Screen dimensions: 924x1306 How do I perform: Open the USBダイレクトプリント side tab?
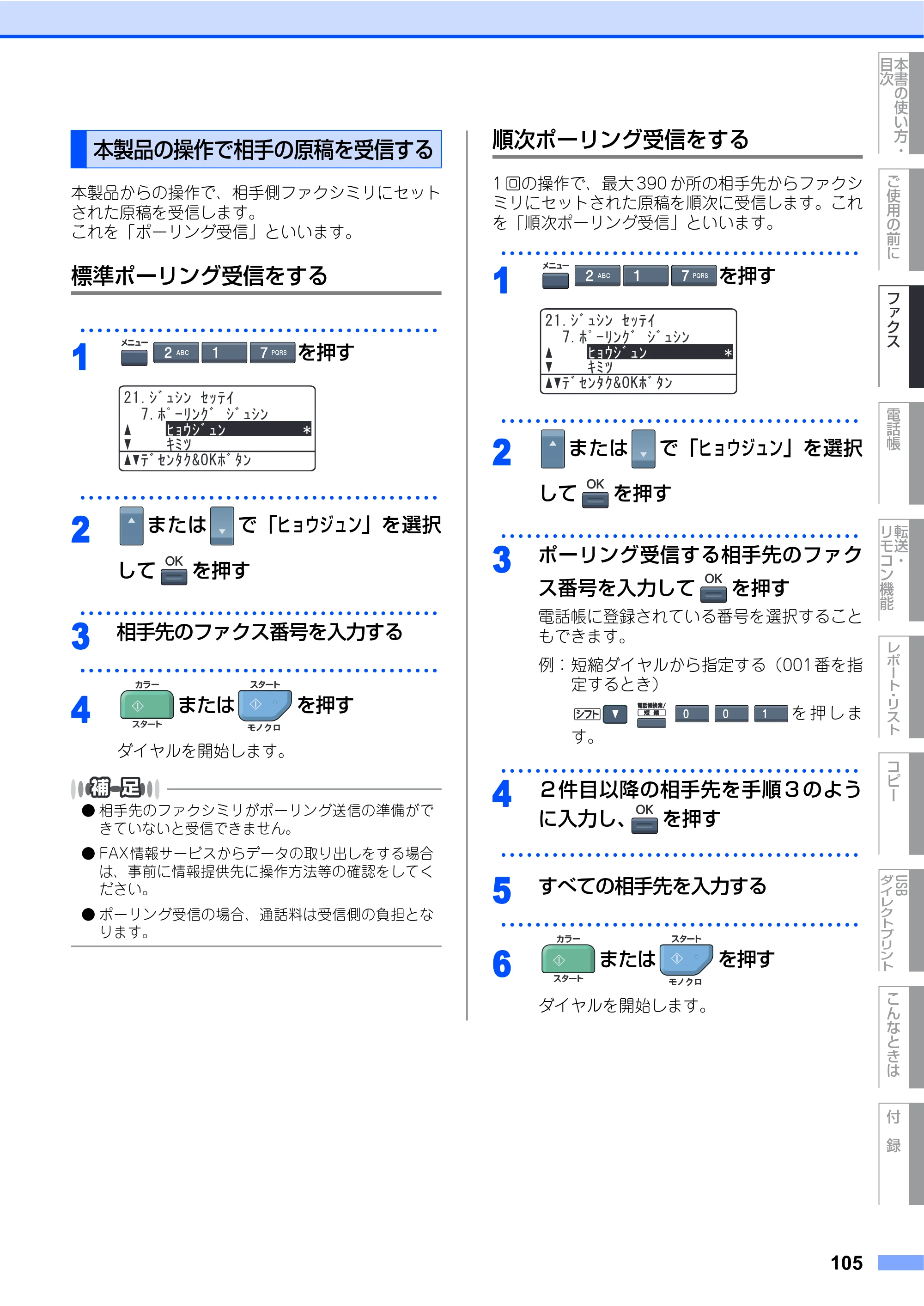click(x=900, y=920)
